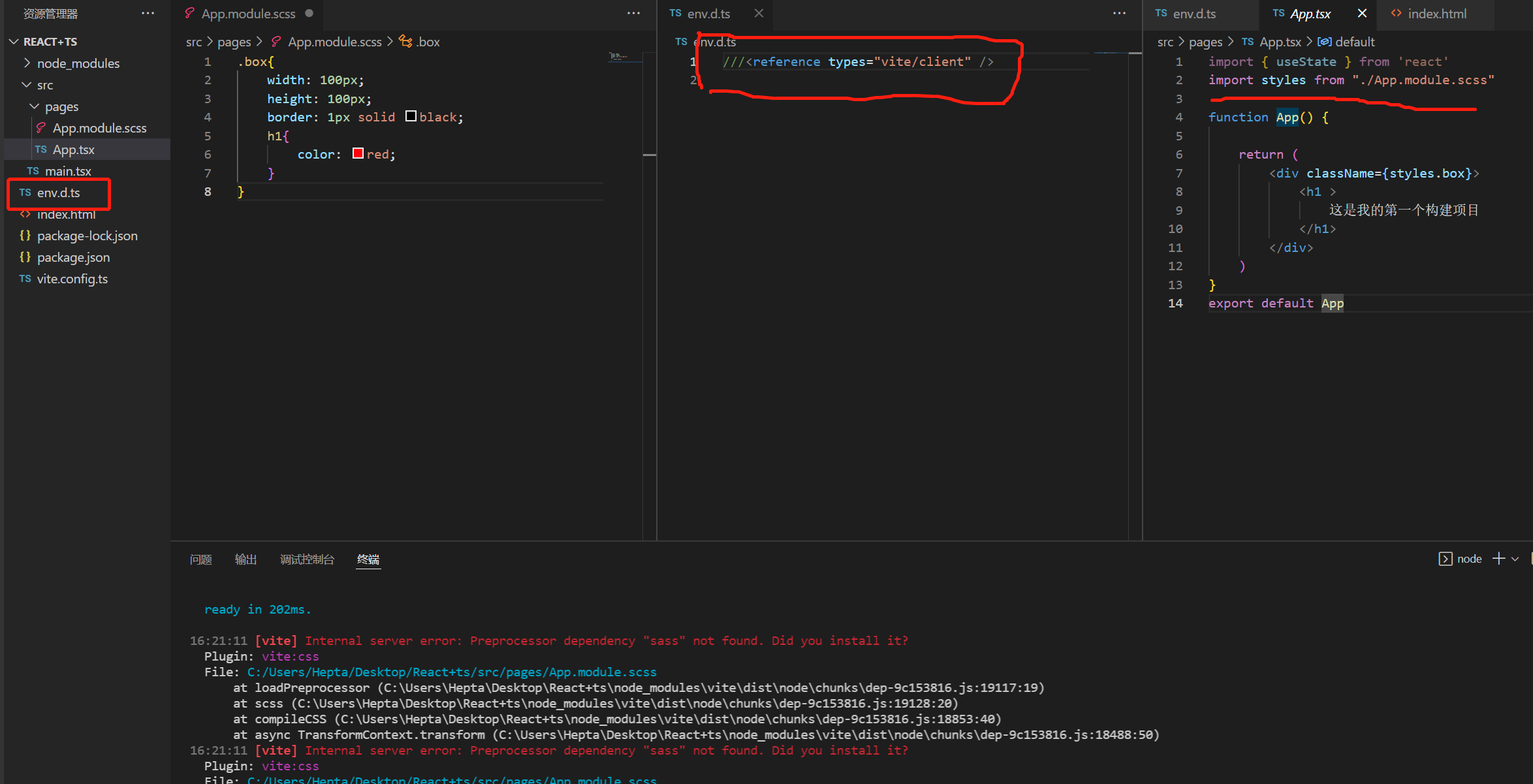Click TS icon beside env.d.ts in explorer

(x=25, y=192)
